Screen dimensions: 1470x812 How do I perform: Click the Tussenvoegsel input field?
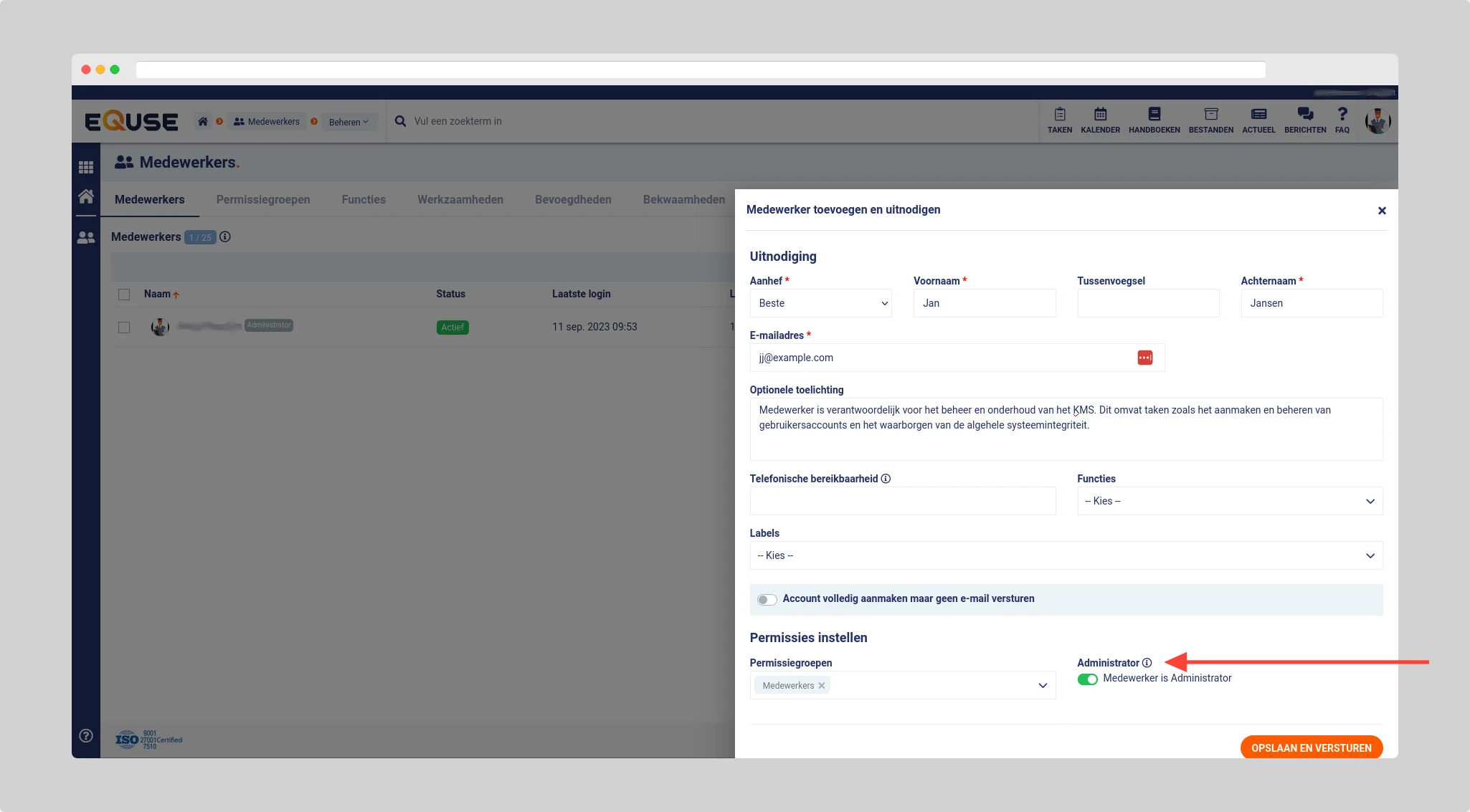click(1147, 303)
